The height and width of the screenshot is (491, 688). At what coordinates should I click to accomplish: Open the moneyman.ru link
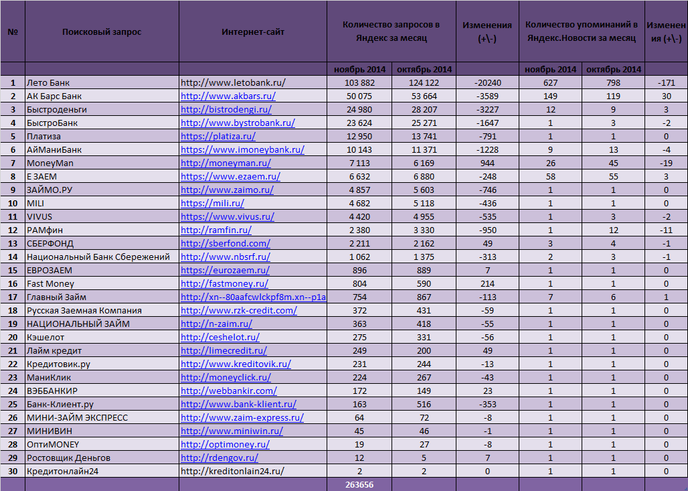226,163
